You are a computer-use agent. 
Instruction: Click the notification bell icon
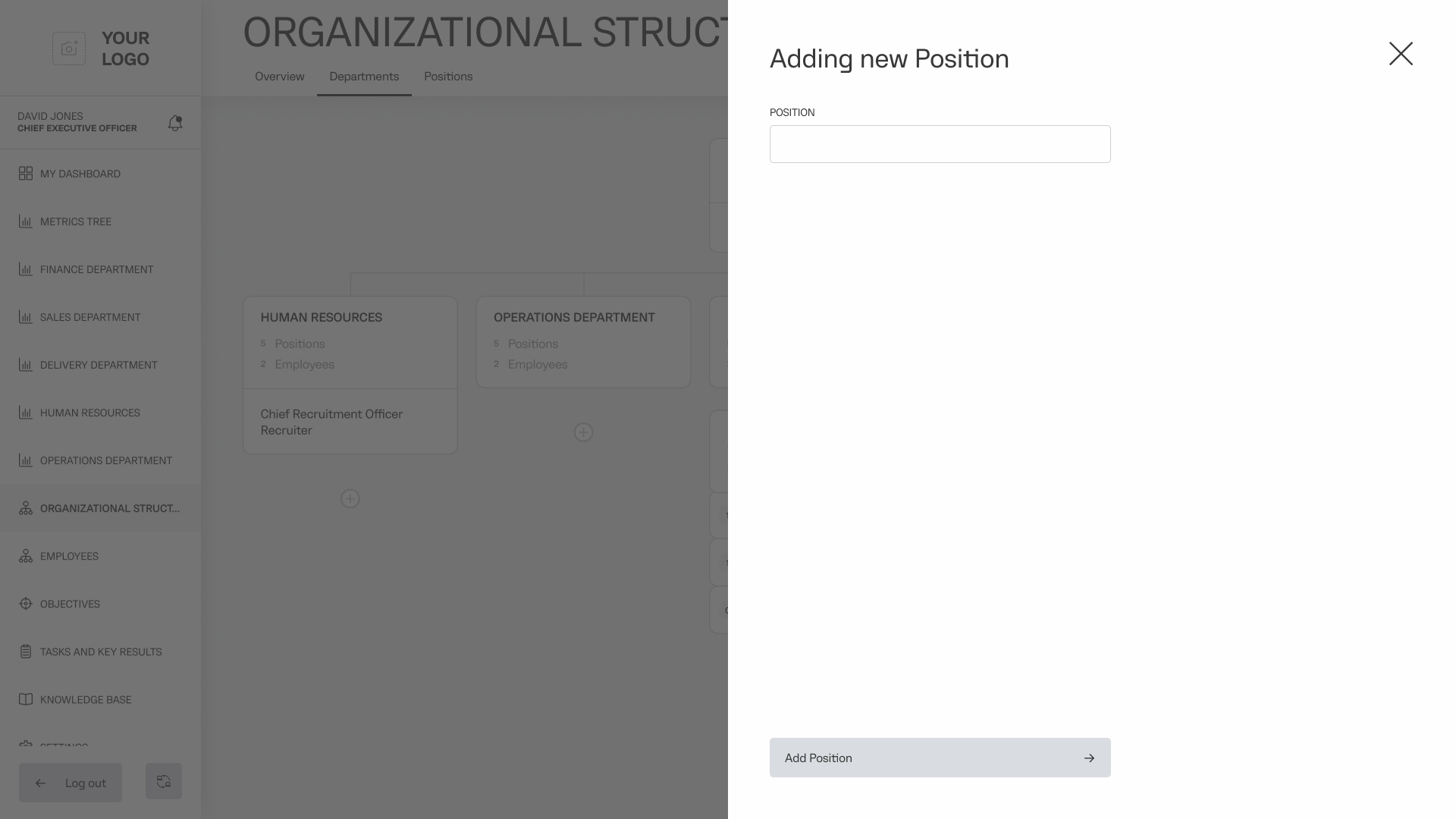pyautogui.click(x=175, y=123)
